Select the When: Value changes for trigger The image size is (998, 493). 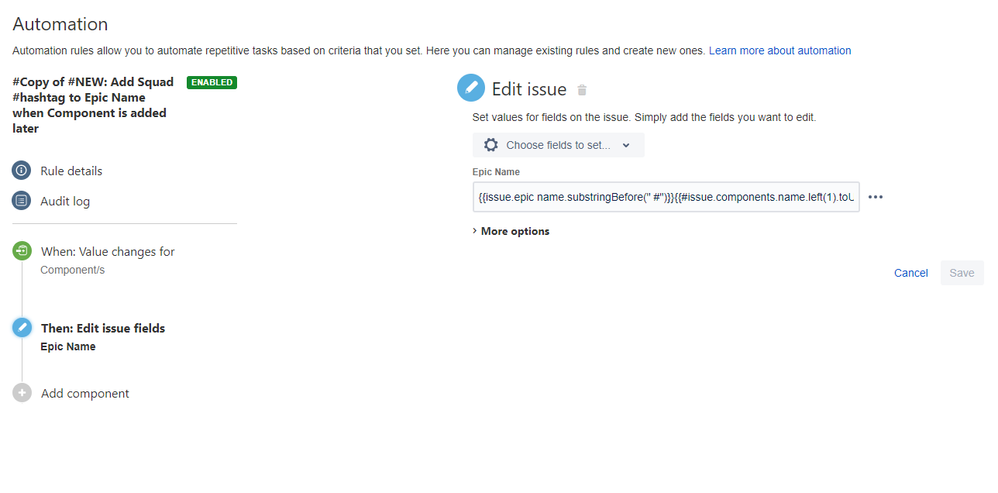(x=108, y=252)
